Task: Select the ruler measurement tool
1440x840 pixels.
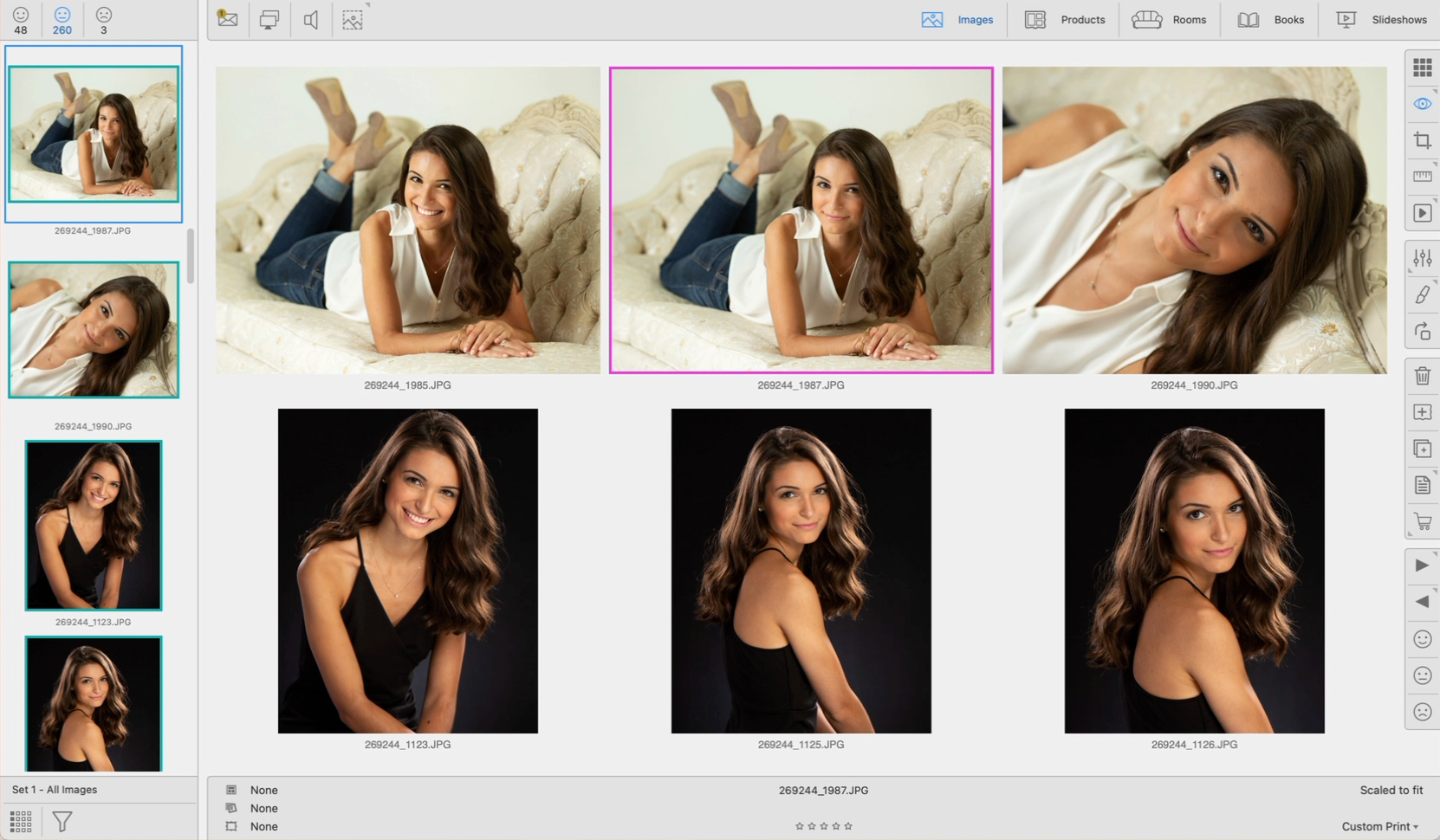Action: coord(1422,177)
